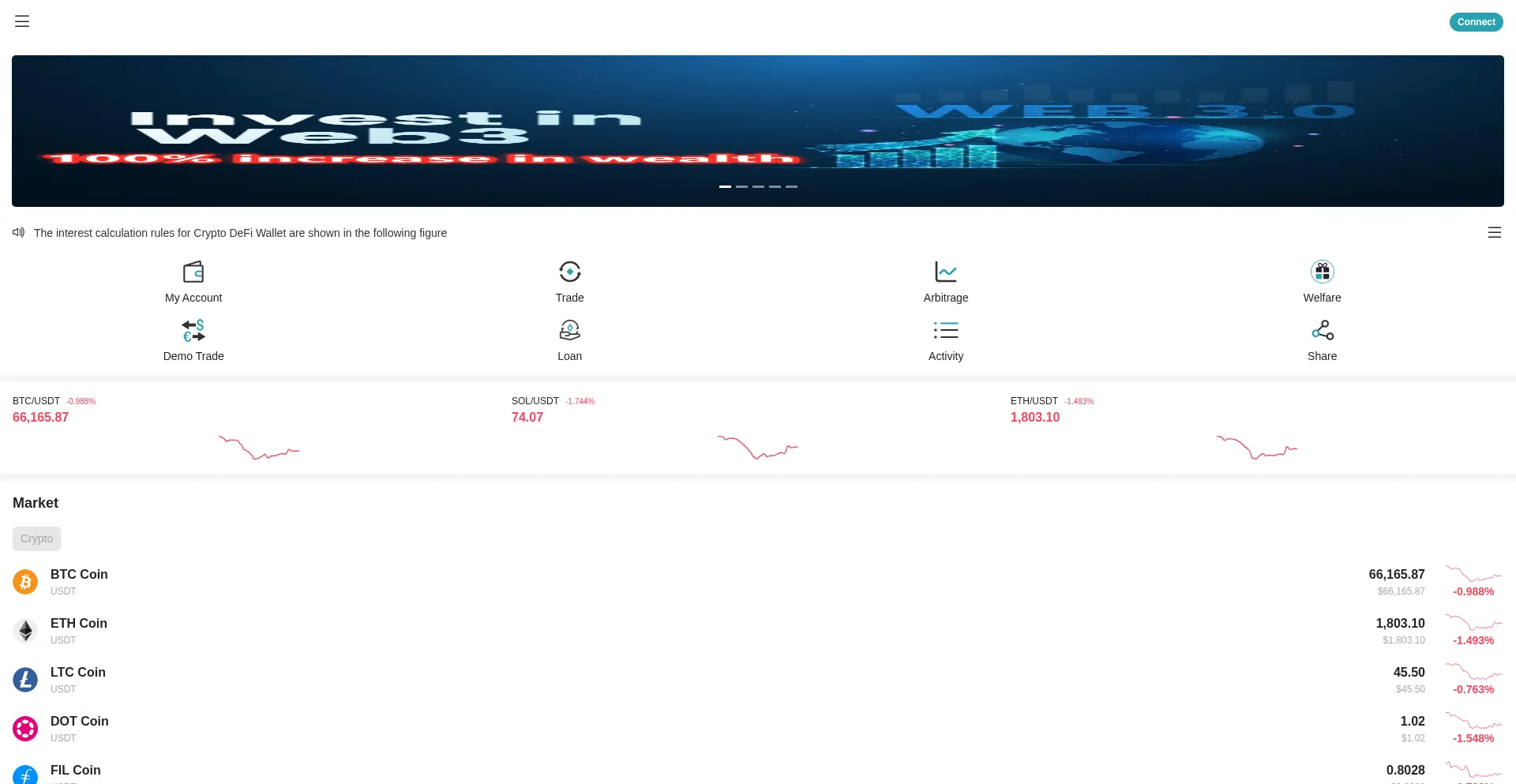Screen dimensions: 1516x784
Task: Click the Polkadot coin icon
Action: click(25, 729)
